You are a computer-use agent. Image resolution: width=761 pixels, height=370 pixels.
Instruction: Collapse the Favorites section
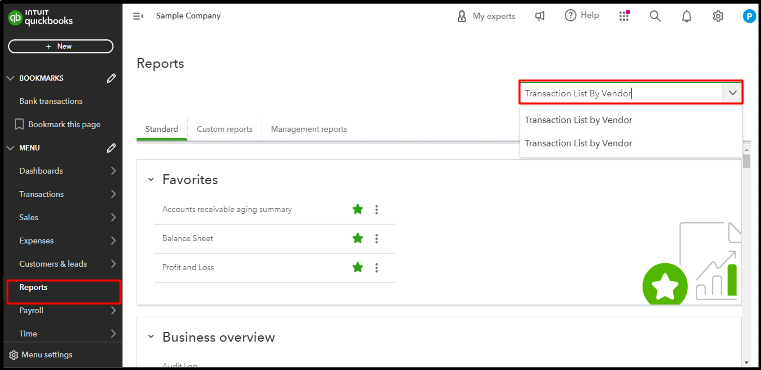tap(151, 180)
